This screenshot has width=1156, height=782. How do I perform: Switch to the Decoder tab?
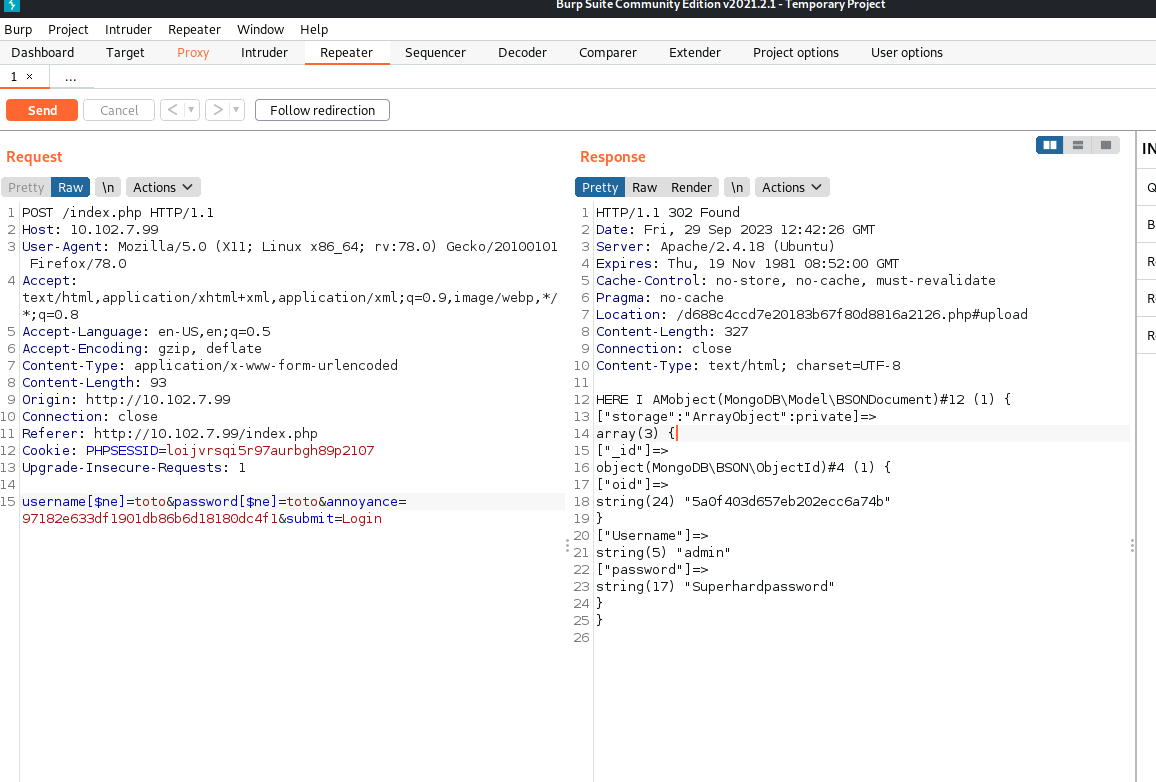click(522, 52)
